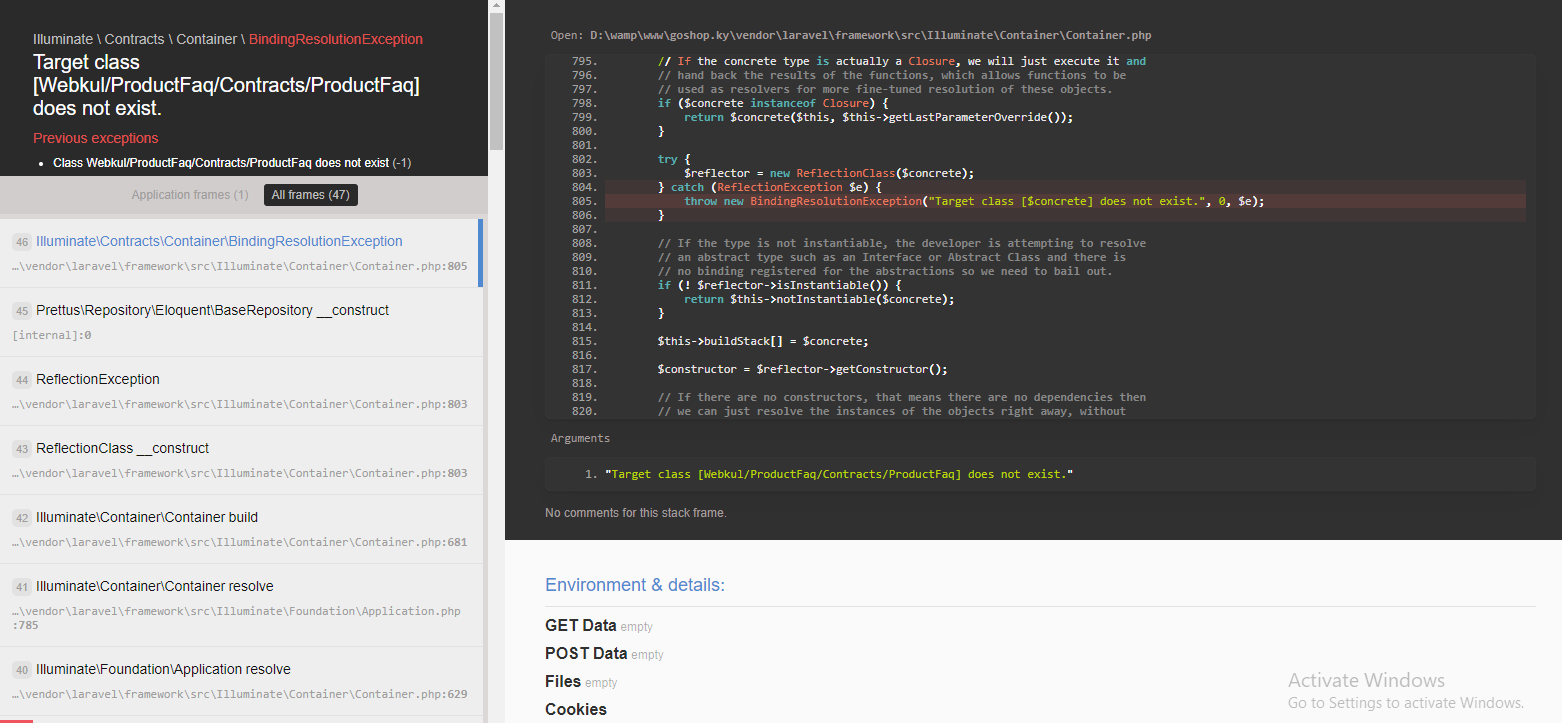Click the POST Data heading
The width and height of the screenshot is (1562, 723).
point(586,654)
